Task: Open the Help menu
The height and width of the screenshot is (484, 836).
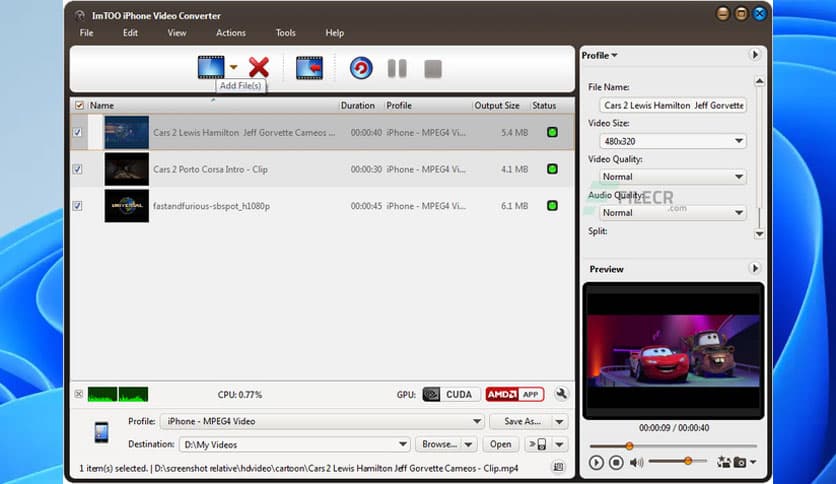Action: tap(335, 33)
